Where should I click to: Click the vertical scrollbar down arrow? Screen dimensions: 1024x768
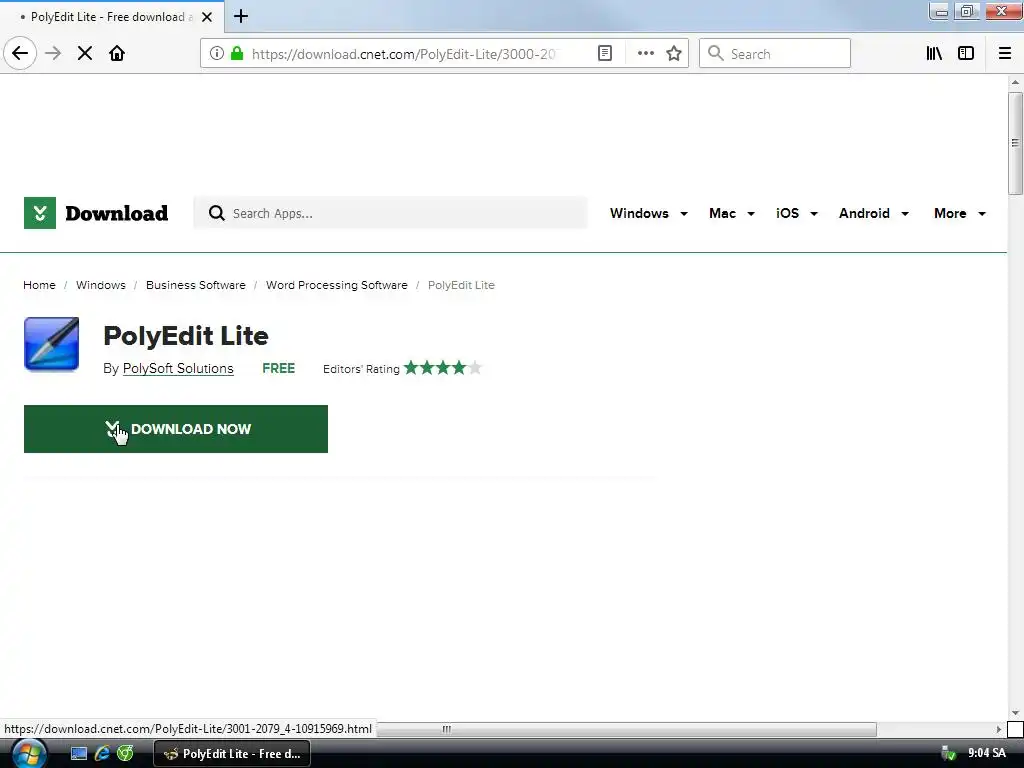coord(1015,713)
